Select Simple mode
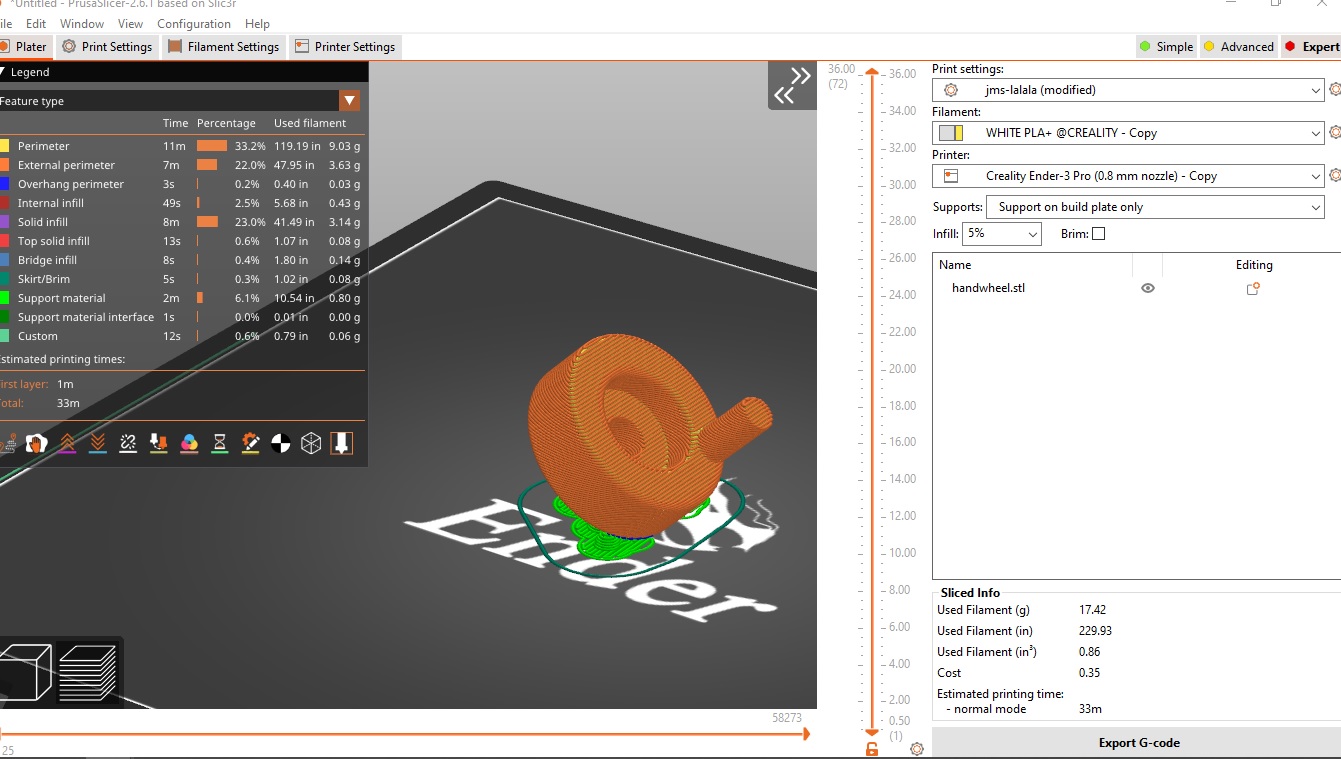The height and width of the screenshot is (759, 1341). [x=1166, y=46]
